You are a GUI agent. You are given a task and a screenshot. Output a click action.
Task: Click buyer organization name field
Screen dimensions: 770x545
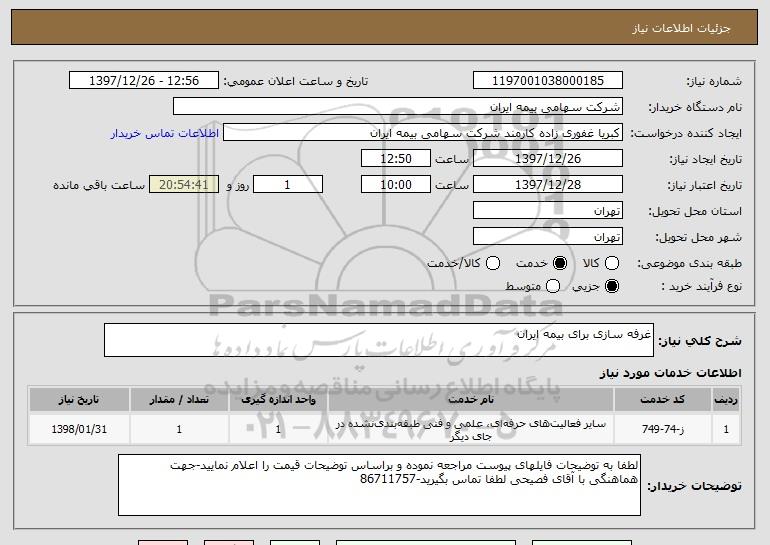point(398,107)
